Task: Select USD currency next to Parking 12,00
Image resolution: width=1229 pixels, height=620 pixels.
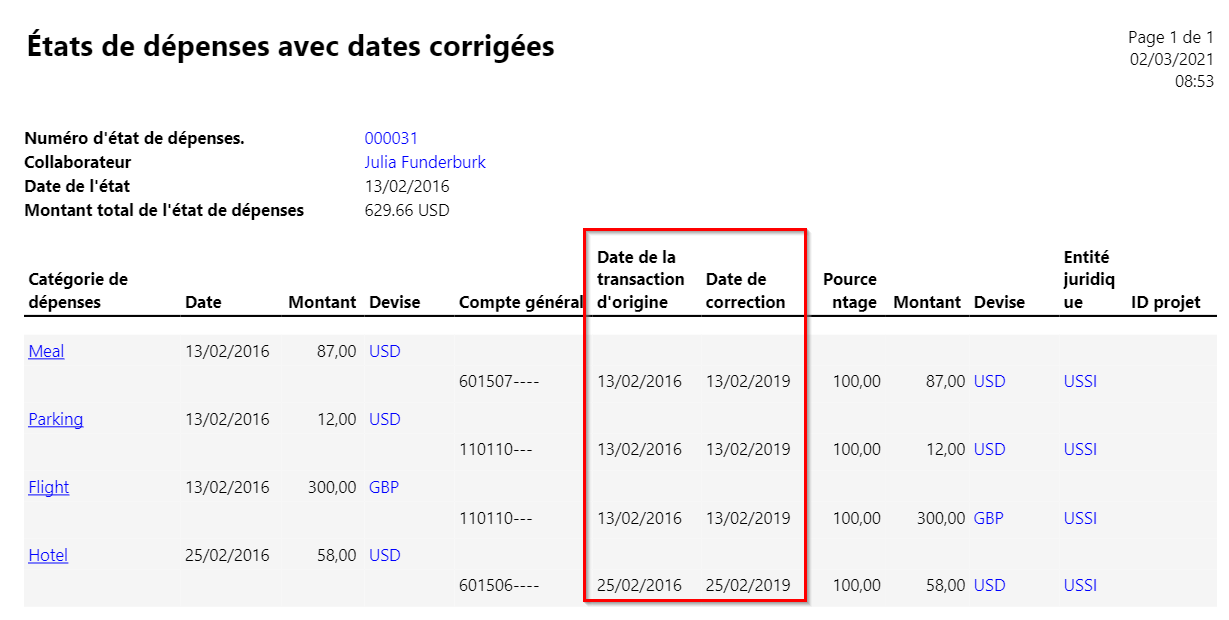Action: point(384,419)
